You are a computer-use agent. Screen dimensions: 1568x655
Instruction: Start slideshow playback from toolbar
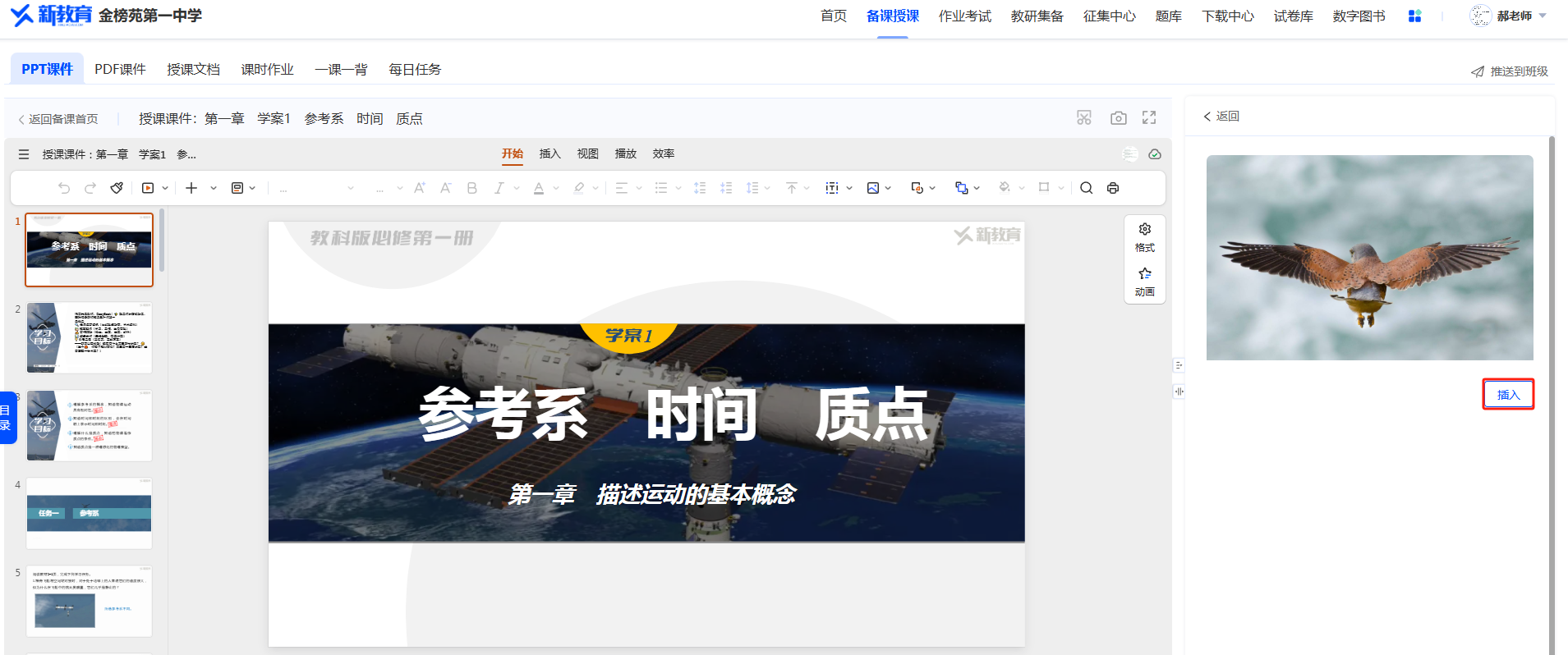[148, 188]
